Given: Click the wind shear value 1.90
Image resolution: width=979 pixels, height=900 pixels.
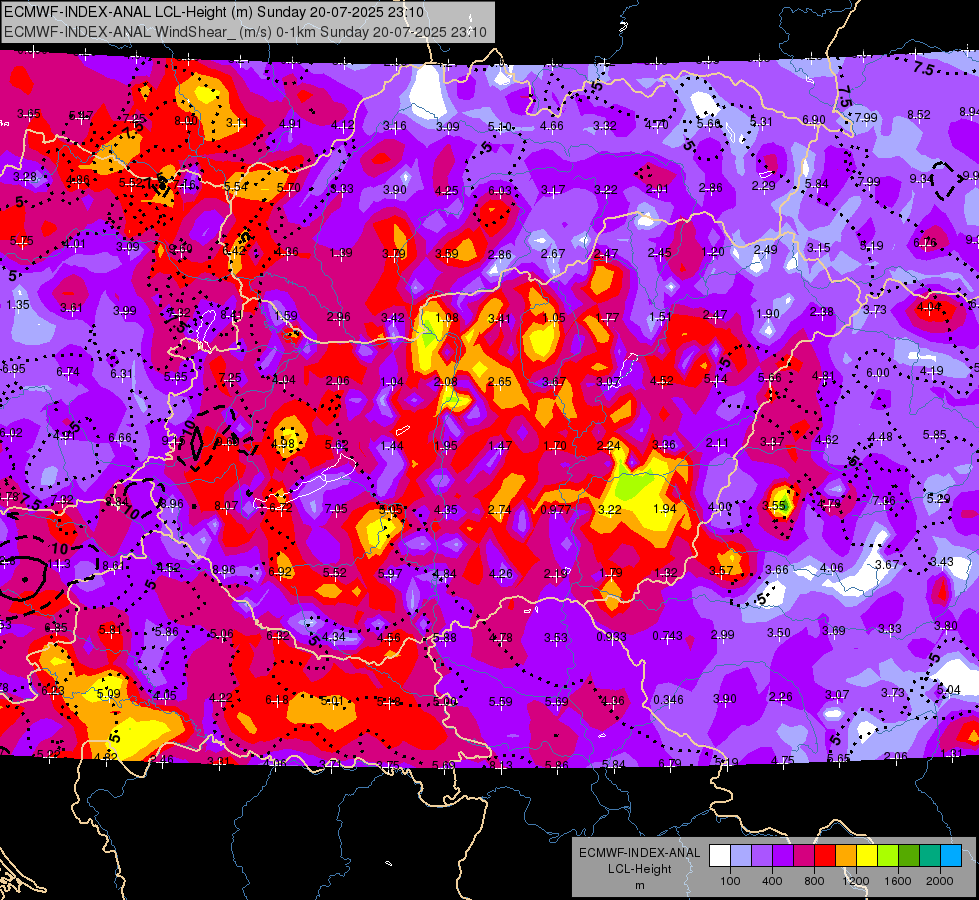Looking at the screenshot, I should click(768, 314).
